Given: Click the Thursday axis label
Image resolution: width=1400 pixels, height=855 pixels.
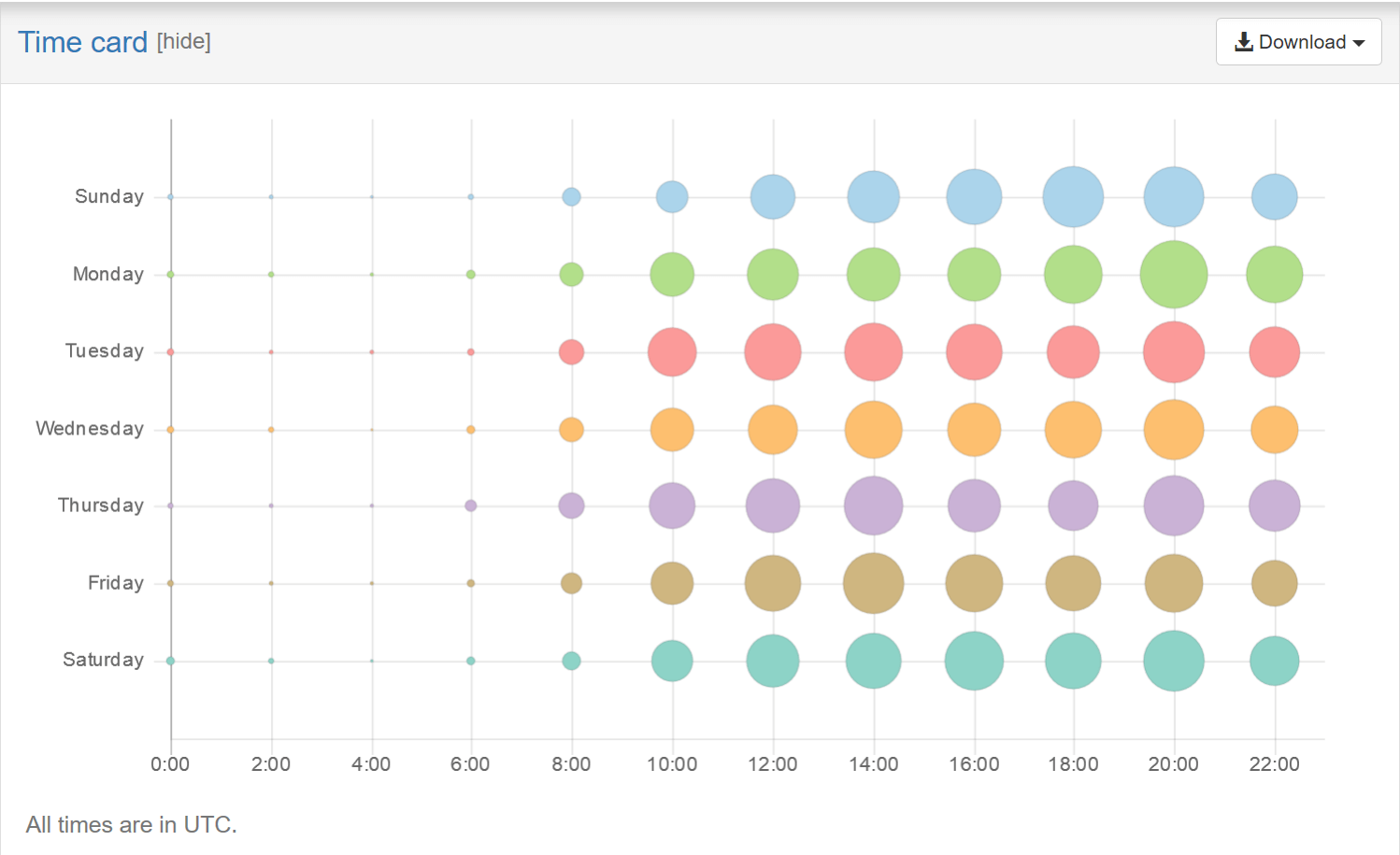Looking at the screenshot, I should (x=101, y=506).
